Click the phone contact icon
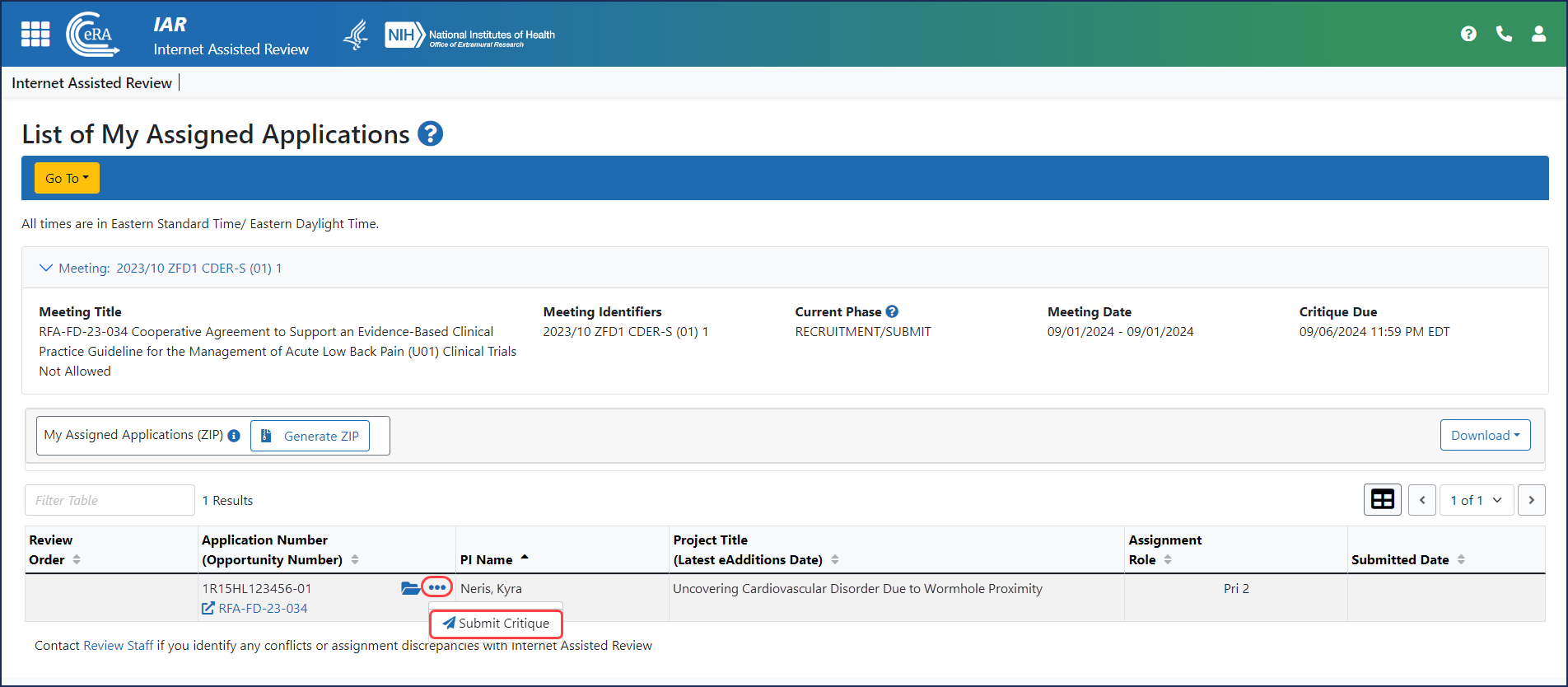This screenshot has height=687, width=1568. pos(1504,34)
